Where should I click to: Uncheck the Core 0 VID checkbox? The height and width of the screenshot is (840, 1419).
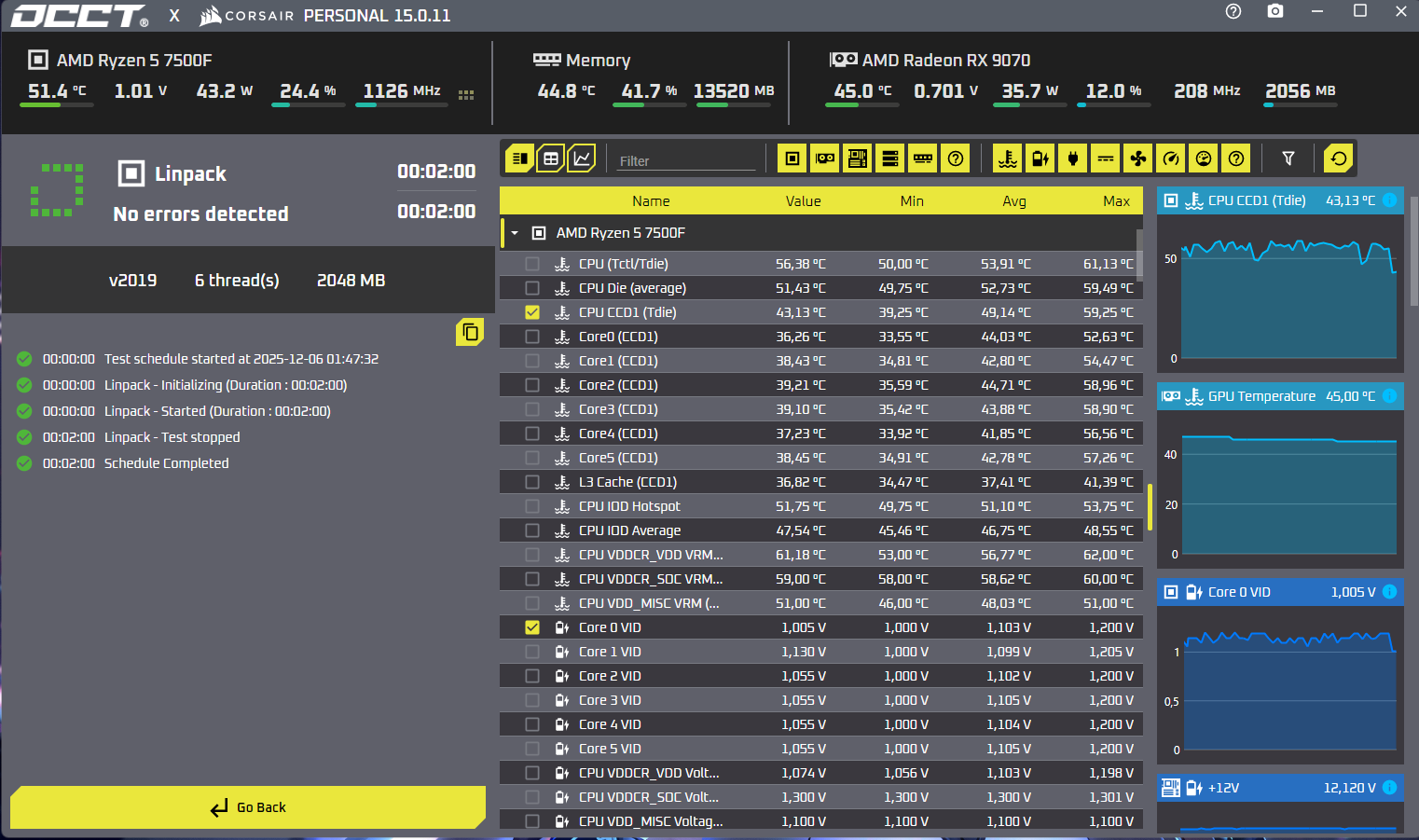coord(532,627)
